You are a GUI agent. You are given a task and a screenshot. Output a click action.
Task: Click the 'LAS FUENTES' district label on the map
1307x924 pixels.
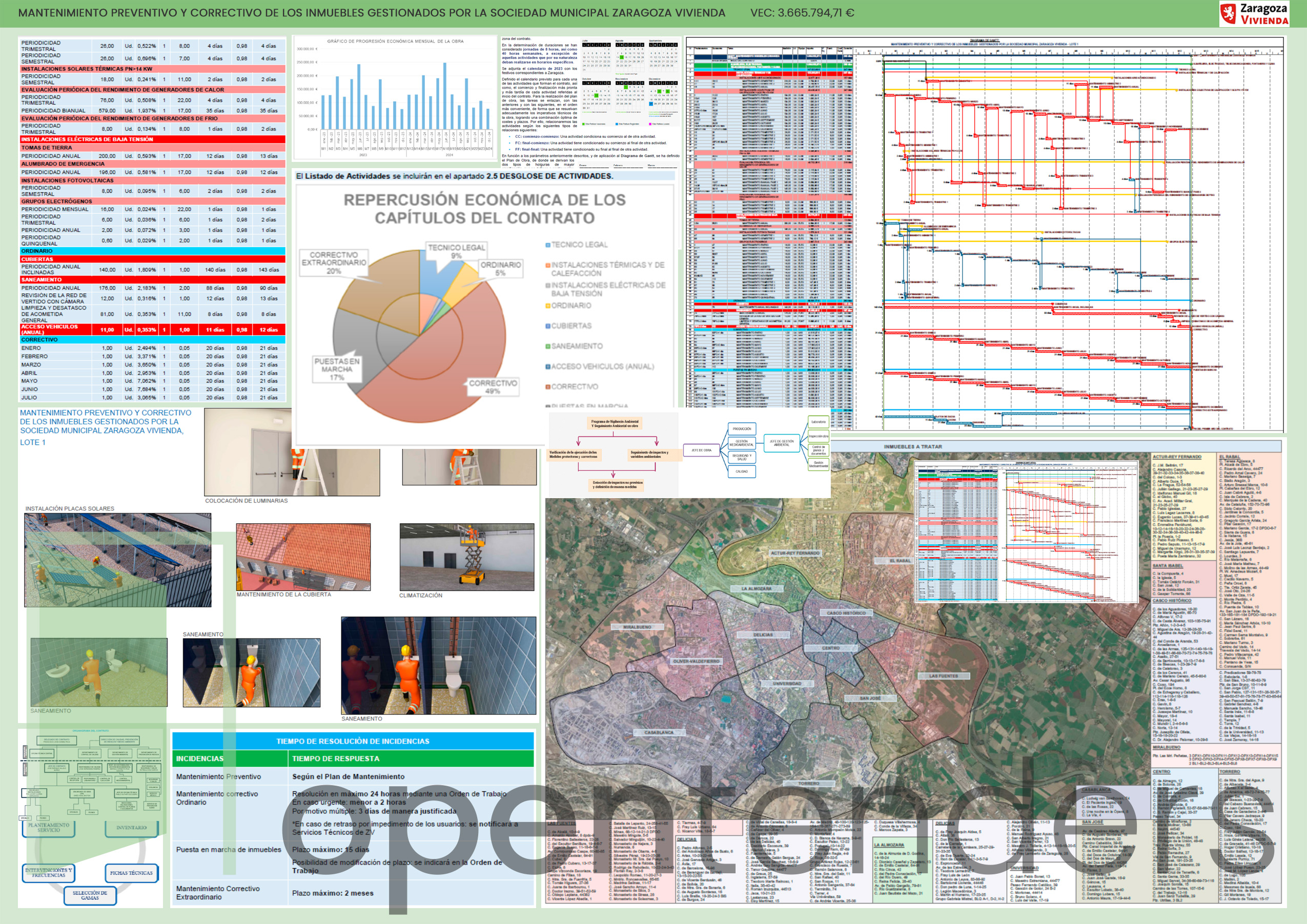click(943, 676)
